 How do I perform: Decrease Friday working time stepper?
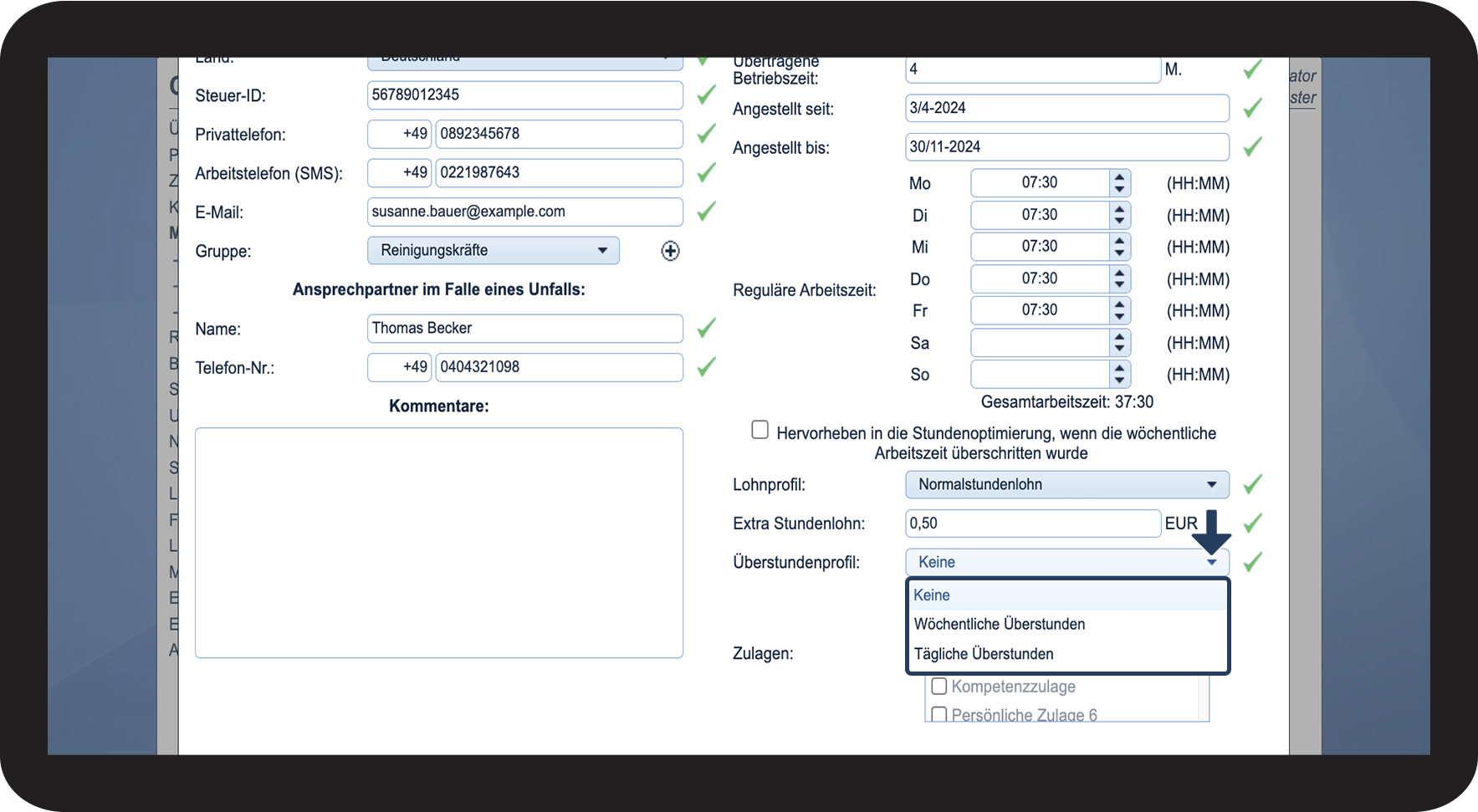(x=1119, y=318)
